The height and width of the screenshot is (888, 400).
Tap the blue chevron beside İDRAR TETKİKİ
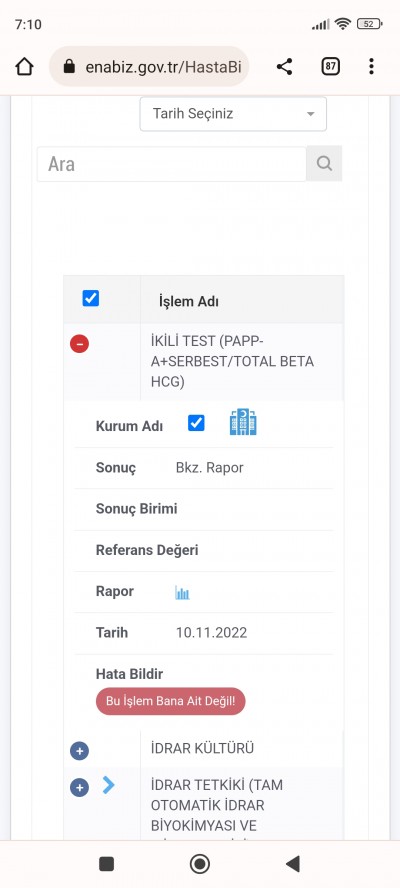click(x=109, y=785)
